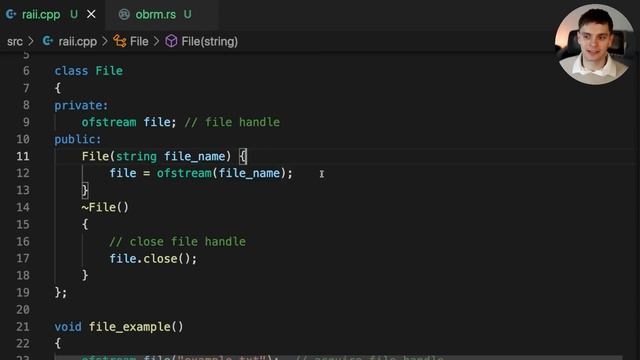Image resolution: width=640 pixels, height=360 pixels.
Task: Open the File(string) breadcrumb item
Action: [209, 41]
